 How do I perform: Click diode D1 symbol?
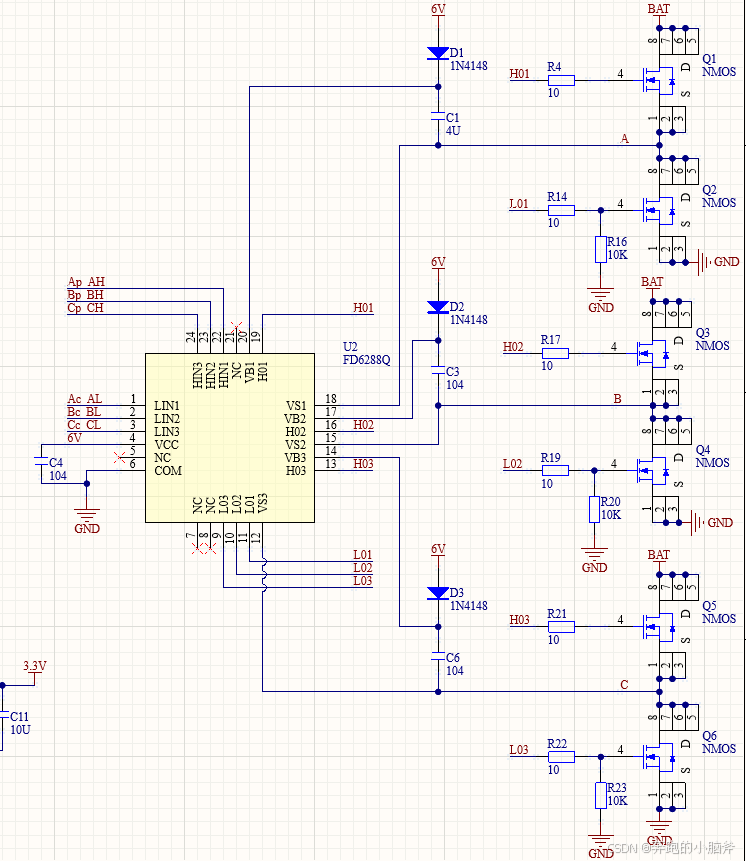coord(438,53)
